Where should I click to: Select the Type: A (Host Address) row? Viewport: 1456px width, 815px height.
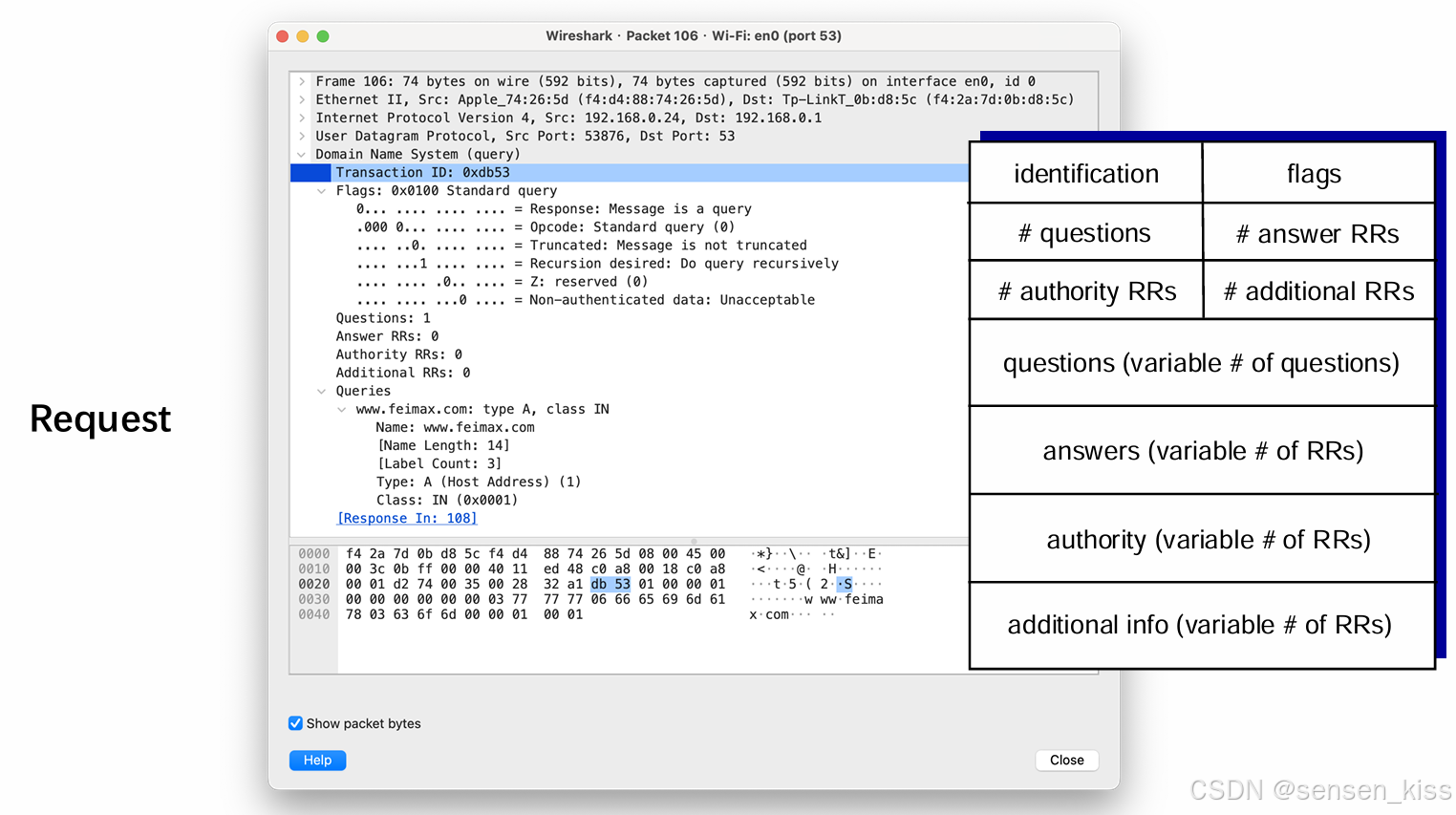pos(478,482)
